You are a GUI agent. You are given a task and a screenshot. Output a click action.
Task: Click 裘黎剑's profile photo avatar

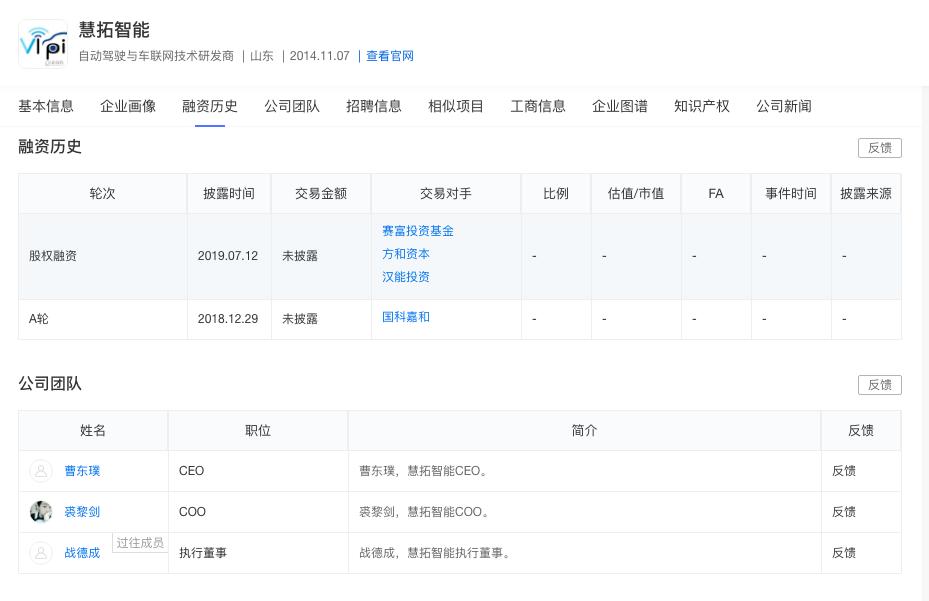[x=41, y=512]
